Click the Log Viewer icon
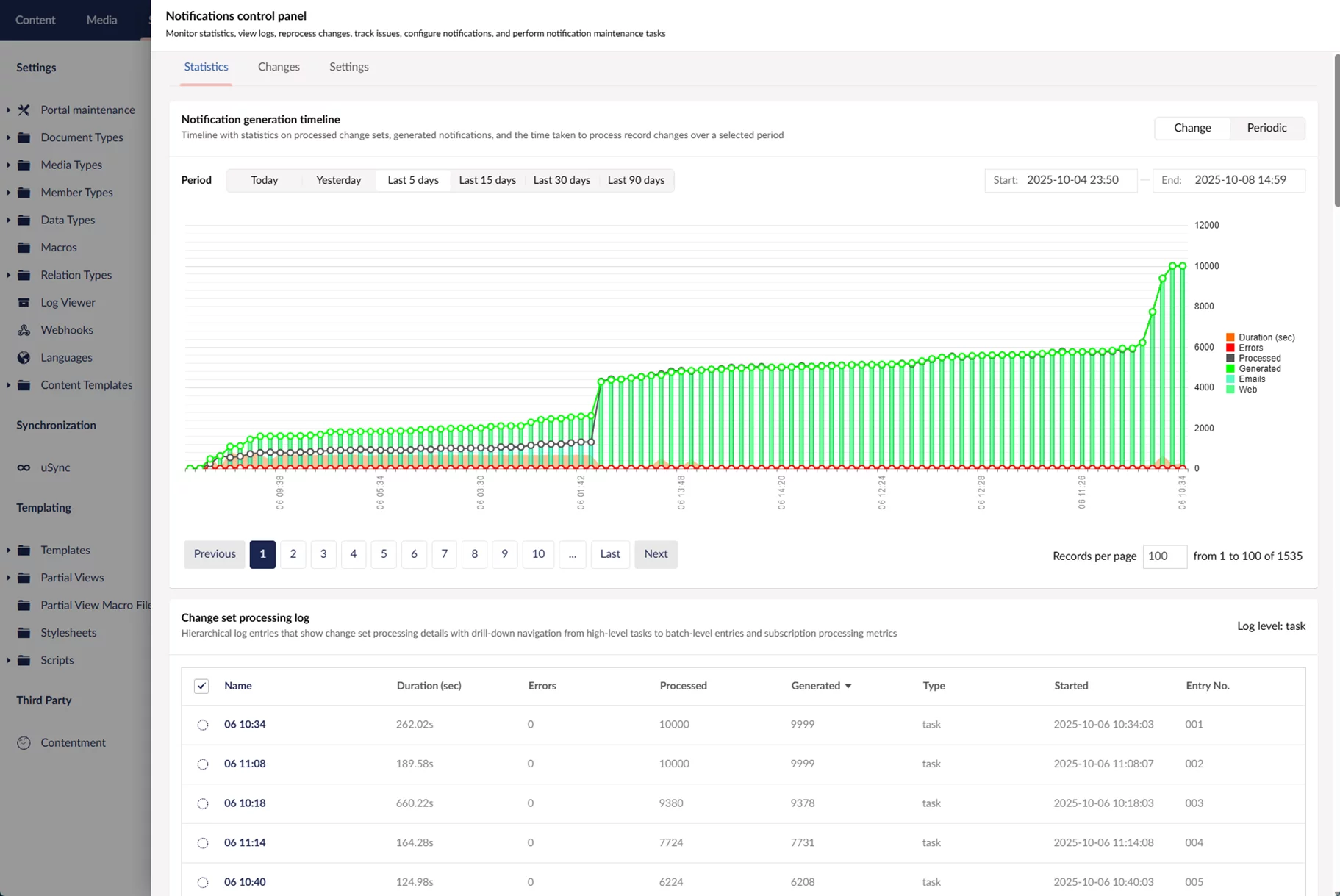Image resolution: width=1340 pixels, height=896 pixels. pyautogui.click(x=24, y=303)
